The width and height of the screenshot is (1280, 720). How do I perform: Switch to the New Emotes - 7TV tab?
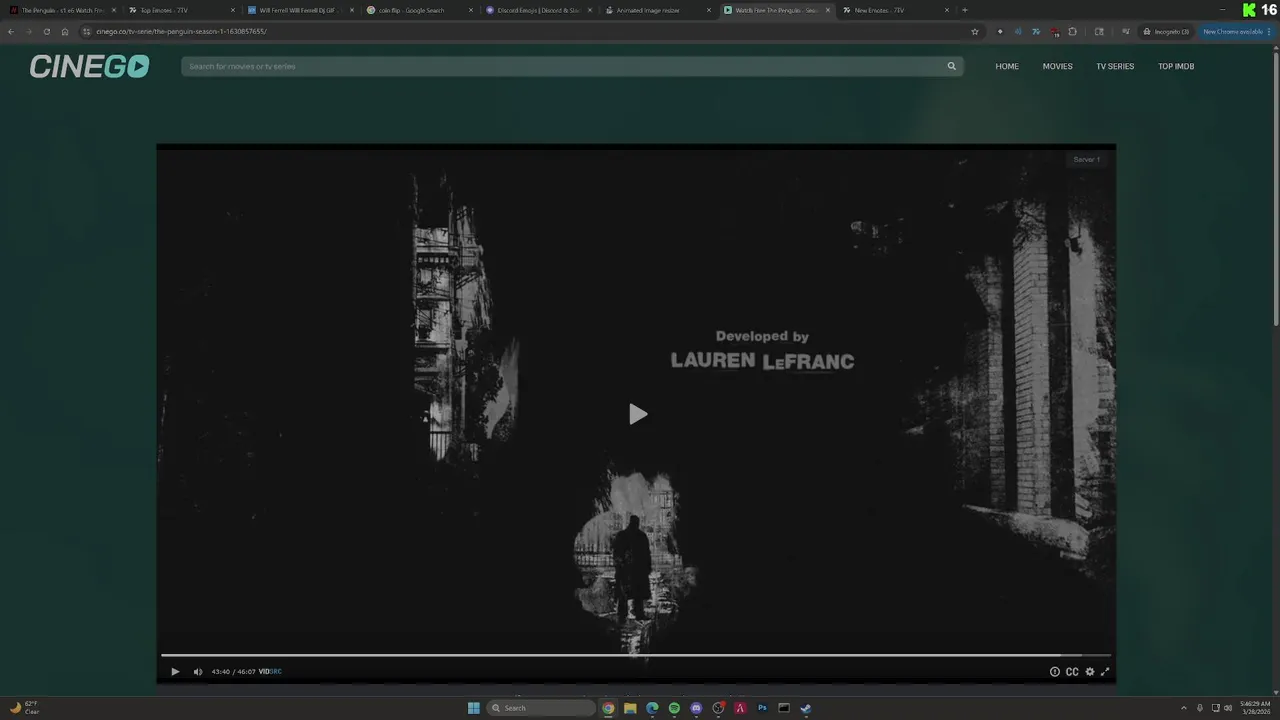(893, 10)
